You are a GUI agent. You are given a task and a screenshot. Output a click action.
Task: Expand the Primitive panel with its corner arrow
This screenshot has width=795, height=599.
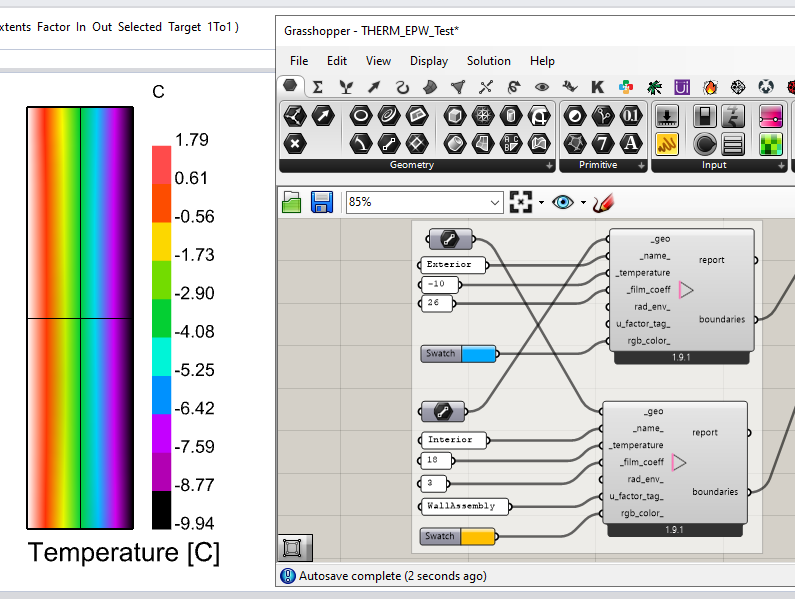pos(641,166)
